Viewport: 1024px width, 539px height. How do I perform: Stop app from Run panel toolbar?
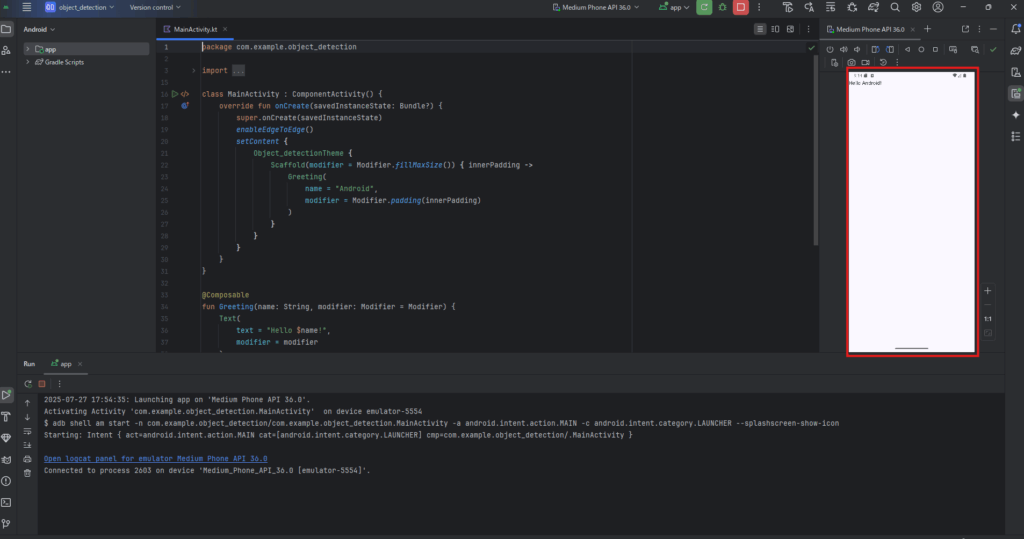tap(42, 384)
